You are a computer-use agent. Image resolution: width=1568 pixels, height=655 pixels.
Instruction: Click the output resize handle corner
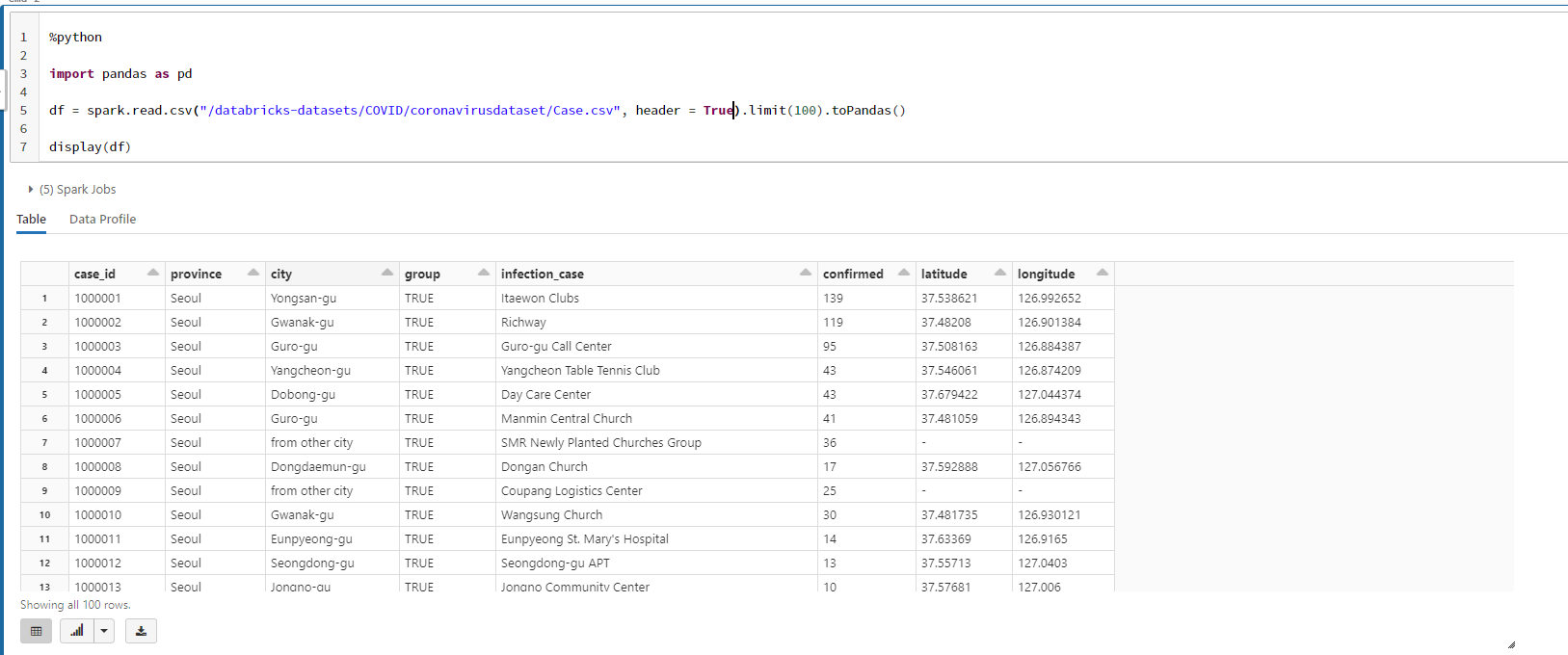point(1511,644)
